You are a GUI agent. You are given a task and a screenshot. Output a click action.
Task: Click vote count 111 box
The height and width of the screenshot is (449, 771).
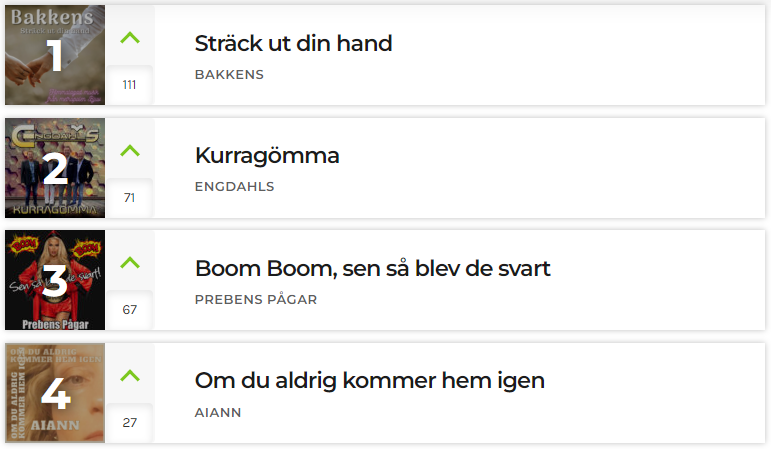130,85
